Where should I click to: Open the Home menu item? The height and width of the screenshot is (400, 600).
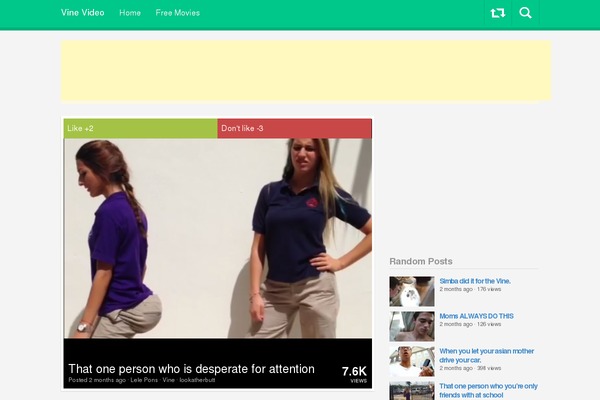pyautogui.click(x=130, y=13)
